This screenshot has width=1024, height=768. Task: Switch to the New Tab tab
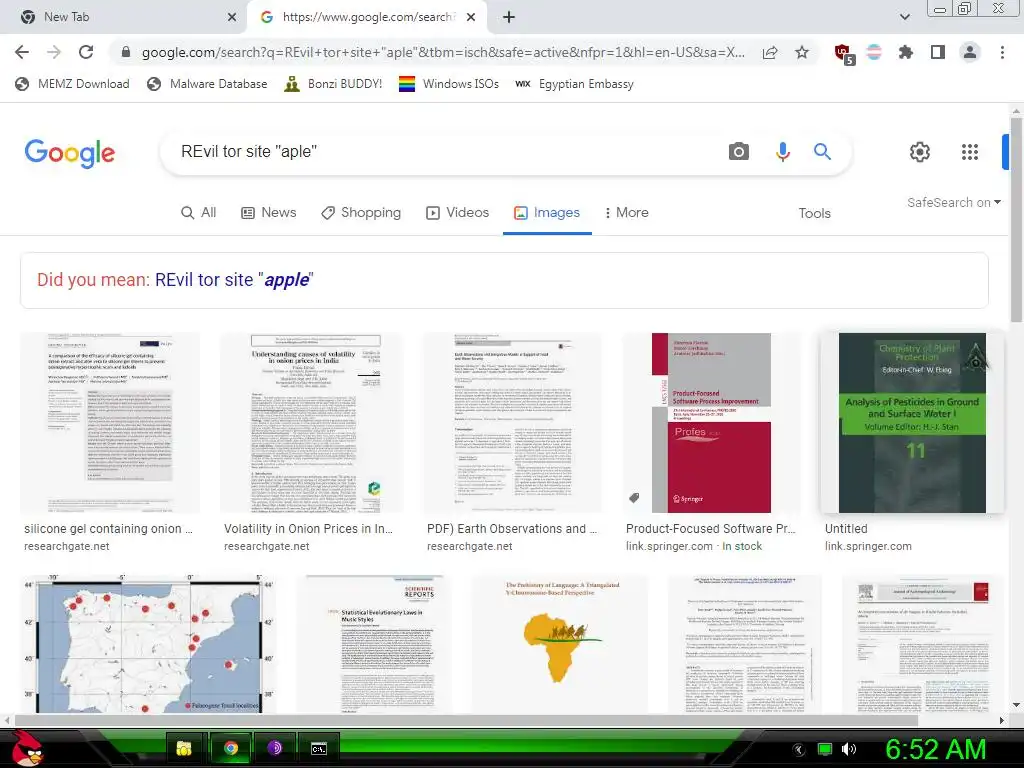(124, 17)
